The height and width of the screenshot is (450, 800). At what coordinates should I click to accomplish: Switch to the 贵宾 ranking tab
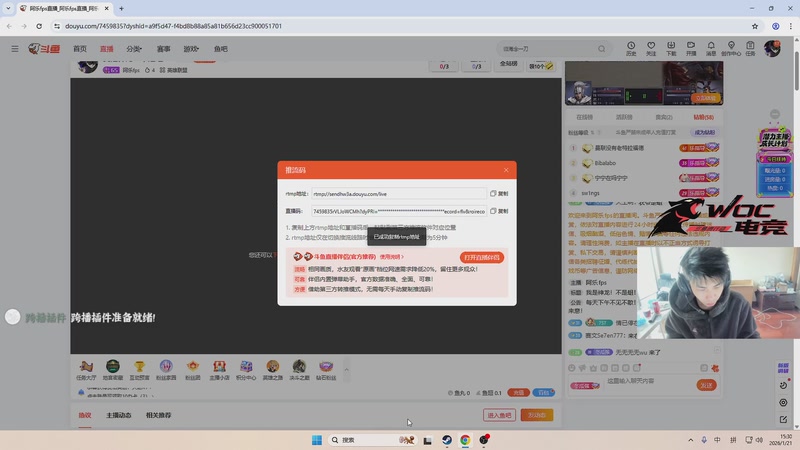[x=664, y=117]
